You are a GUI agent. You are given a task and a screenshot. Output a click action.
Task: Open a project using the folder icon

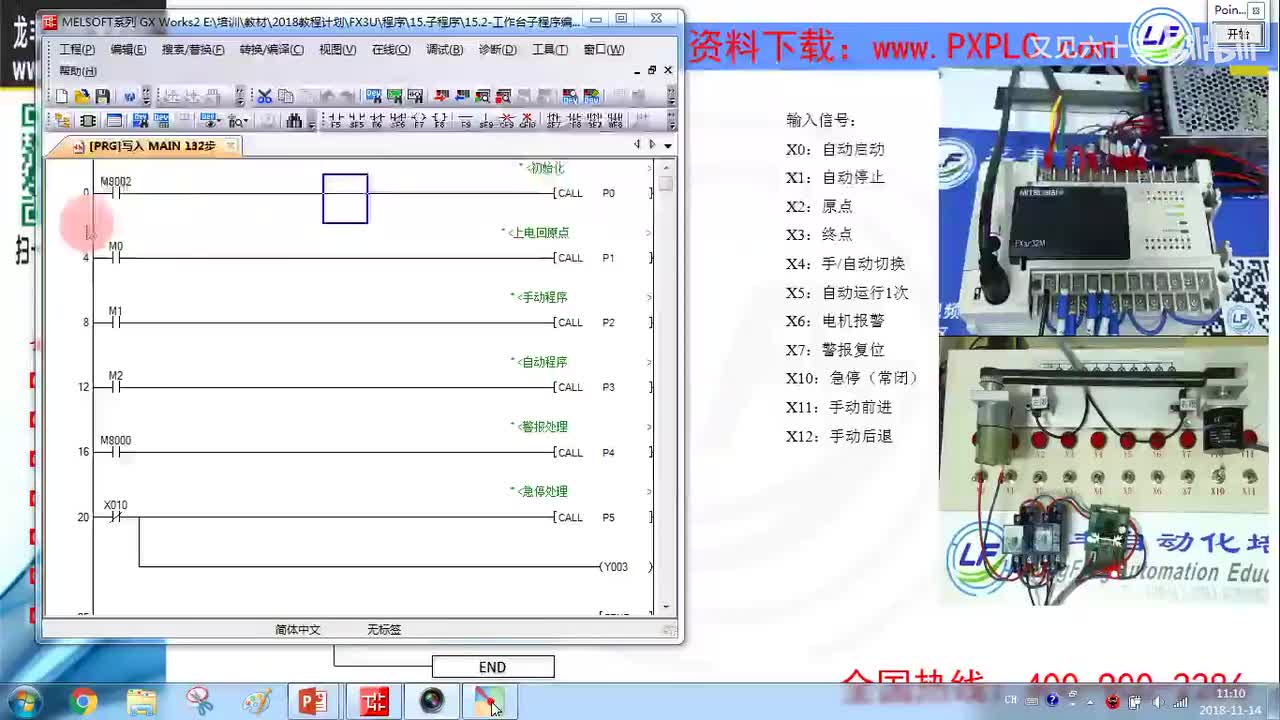pyautogui.click(x=82, y=96)
